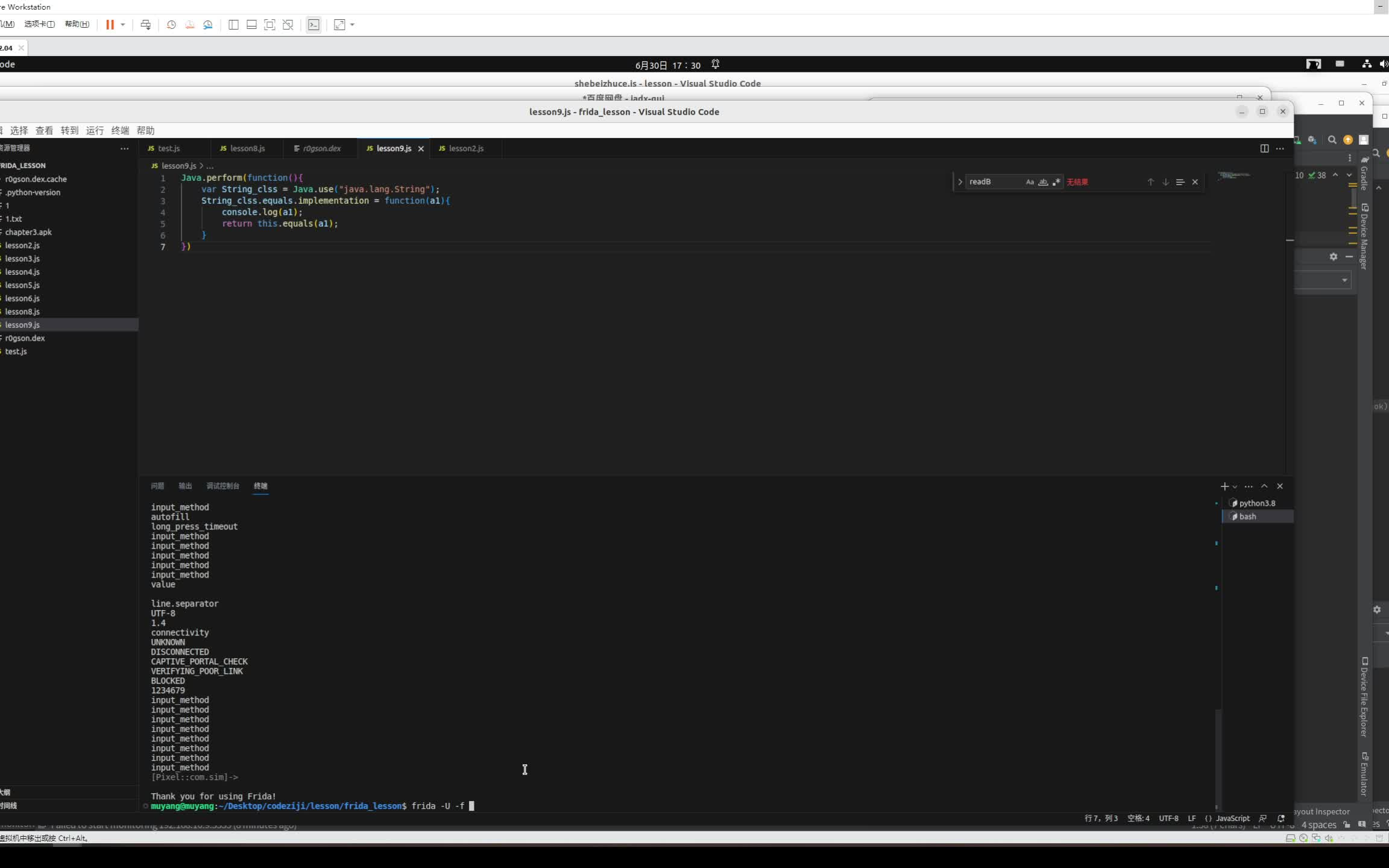The width and height of the screenshot is (1389, 868).
Task: Create a new terminal with plus icon
Action: (x=1224, y=486)
